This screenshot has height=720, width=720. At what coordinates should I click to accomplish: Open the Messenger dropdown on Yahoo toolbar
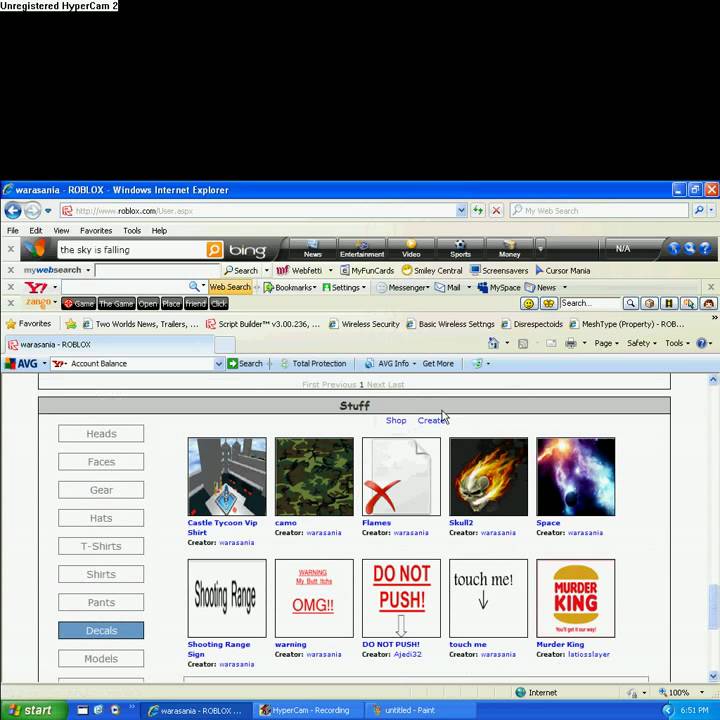(x=403, y=287)
